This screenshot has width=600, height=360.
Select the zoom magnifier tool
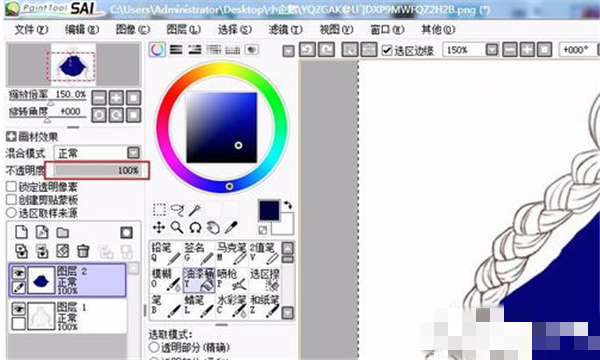pos(177,228)
